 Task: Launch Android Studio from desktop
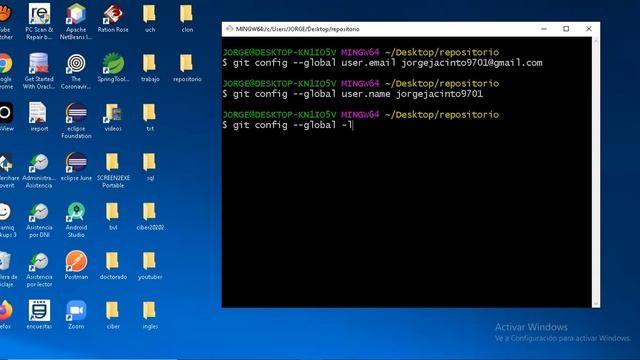tap(76, 220)
